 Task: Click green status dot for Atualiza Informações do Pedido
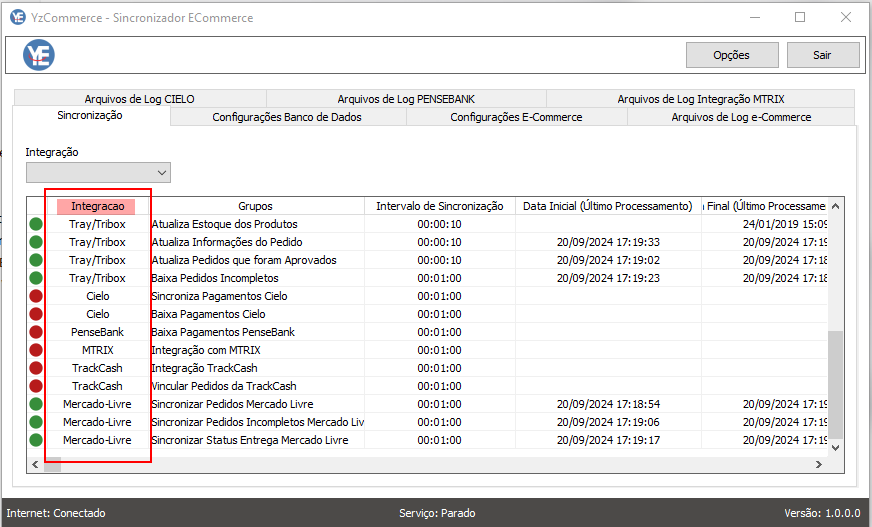(36, 242)
